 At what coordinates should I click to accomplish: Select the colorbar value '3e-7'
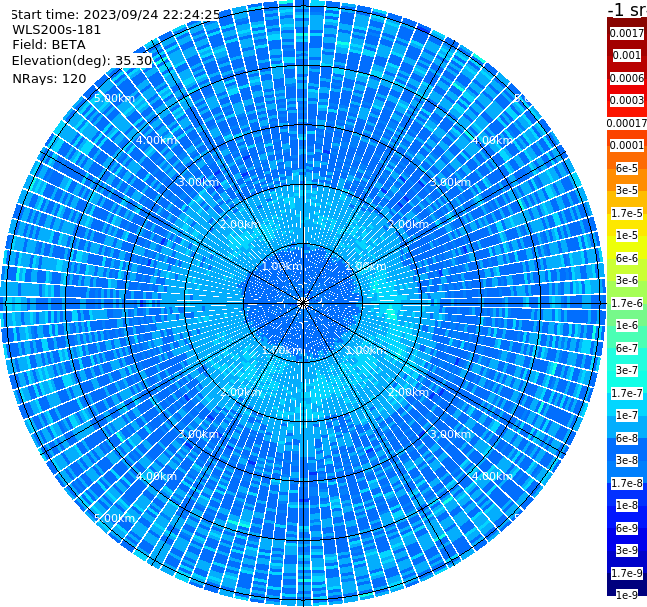click(627, 370)
